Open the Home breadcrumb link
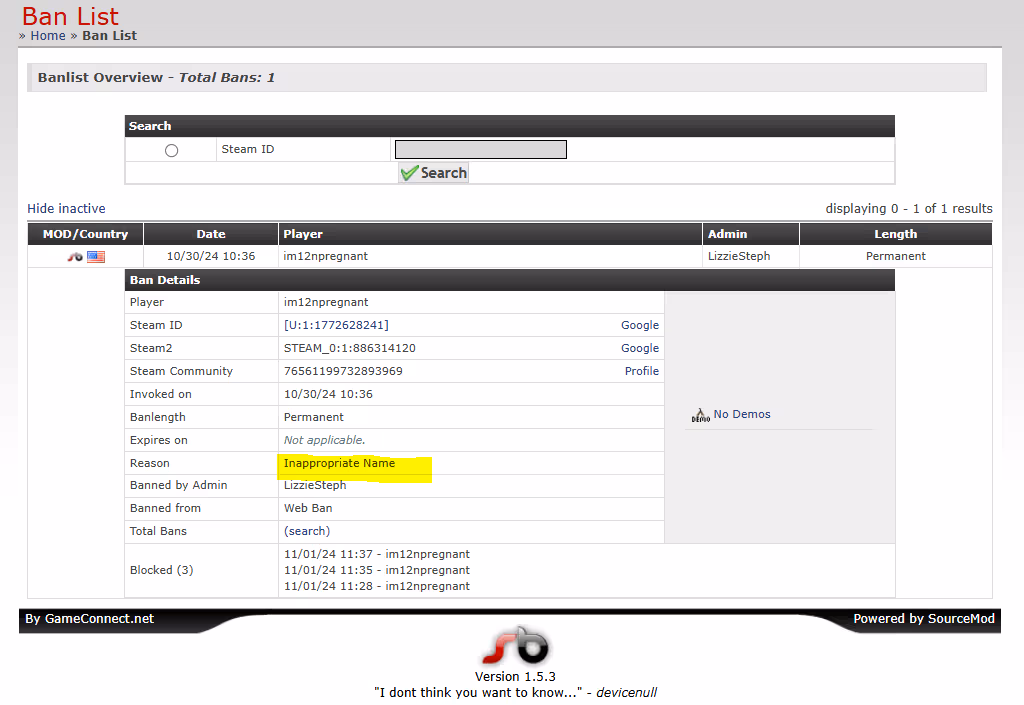Image resolution: width=1024 pixels, height=705 pixels. click(48, 36)
